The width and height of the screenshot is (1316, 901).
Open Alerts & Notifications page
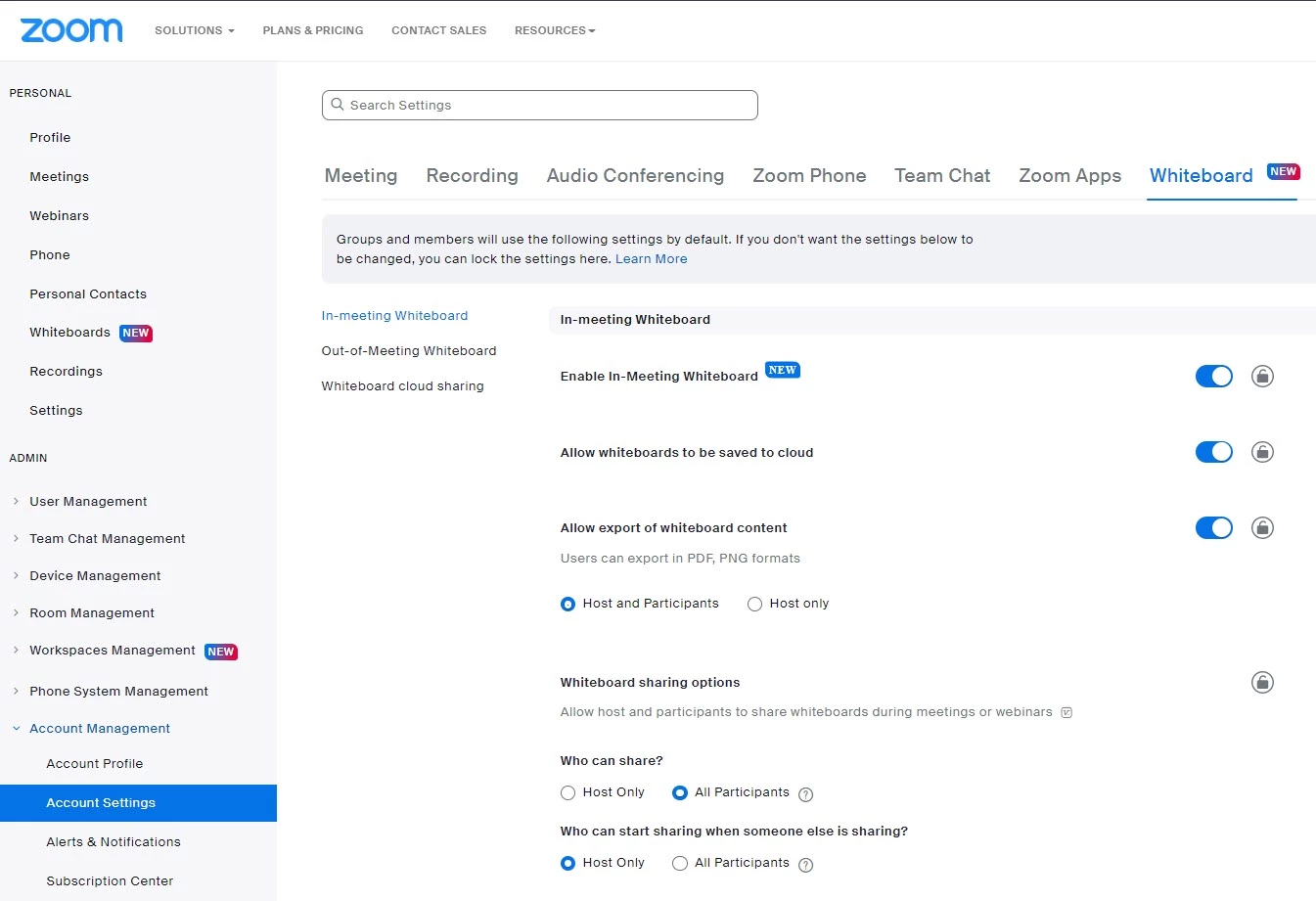click(113, 842)
